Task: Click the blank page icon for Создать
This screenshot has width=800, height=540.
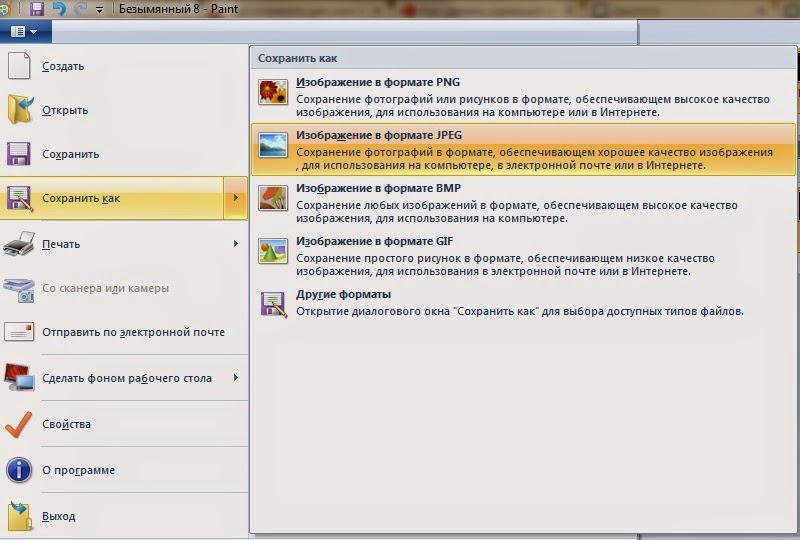Action: click(19, 66)
